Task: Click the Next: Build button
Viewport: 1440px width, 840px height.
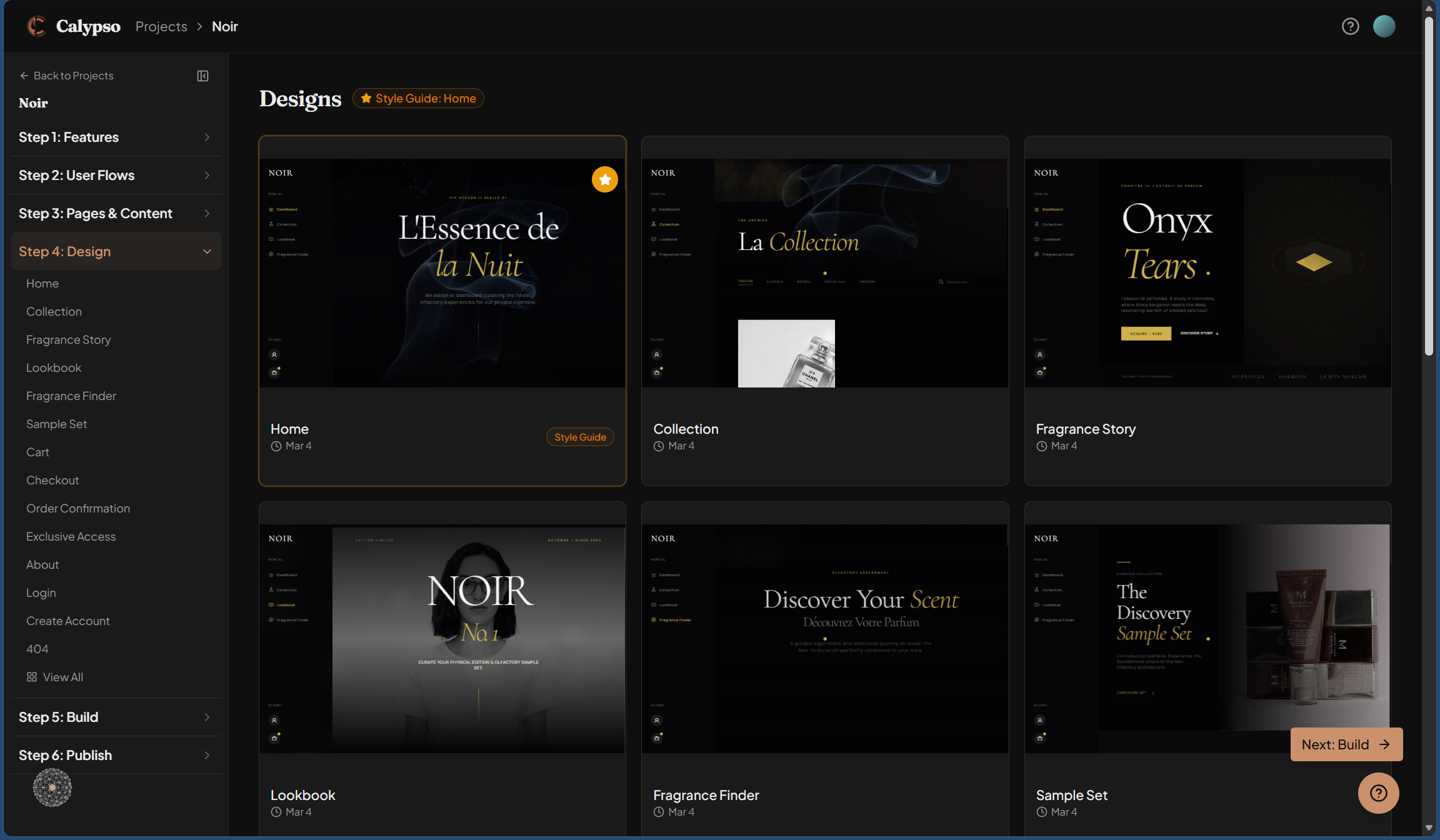Action: click(1346, 744)
